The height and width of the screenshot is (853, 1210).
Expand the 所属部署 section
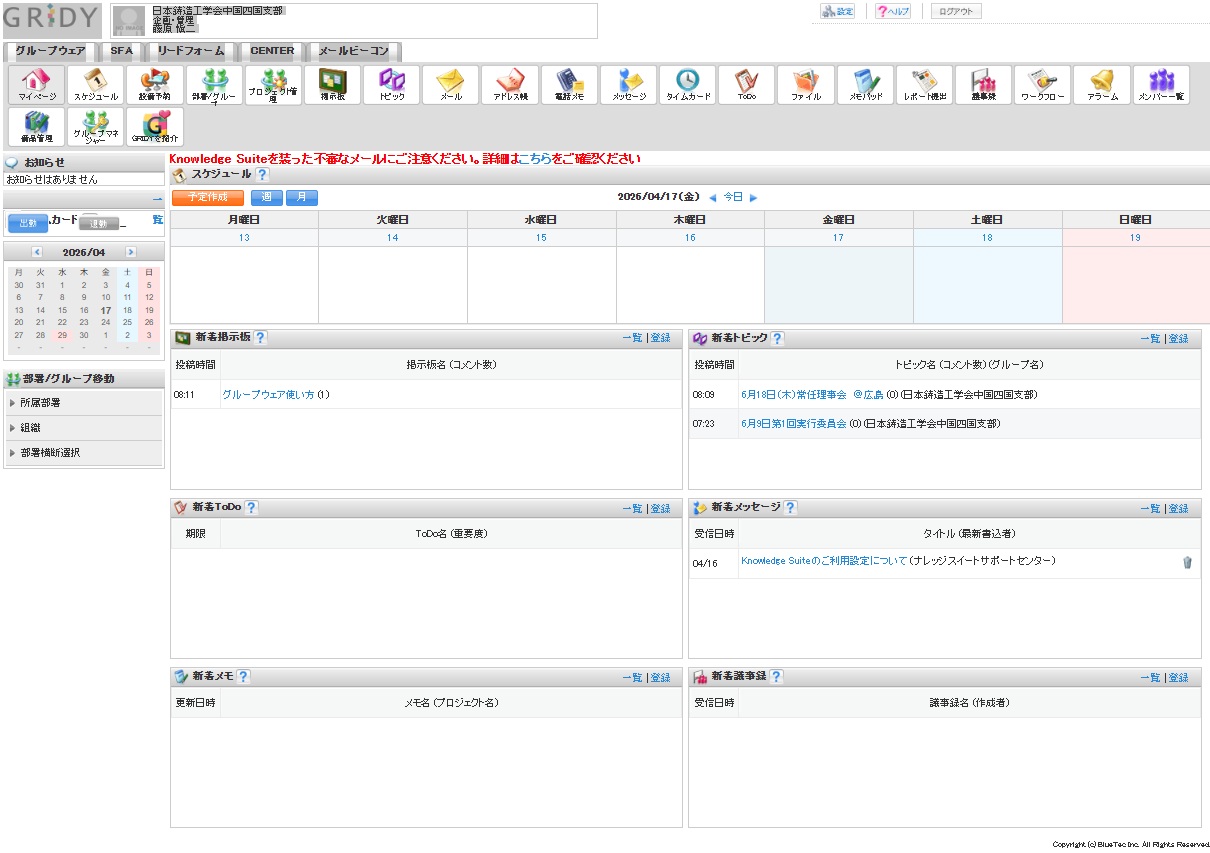40,403
